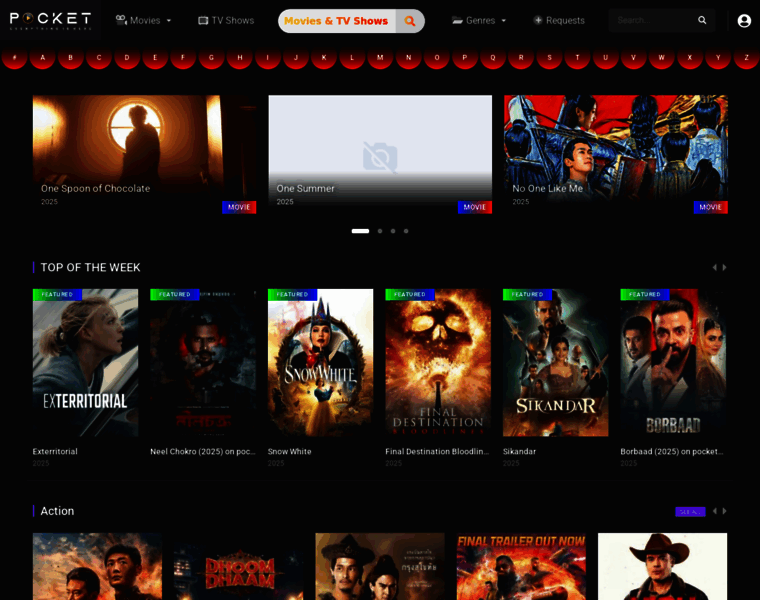Expand the Genres dropdown
Screen dimensions: 760x600
point(479,20)
